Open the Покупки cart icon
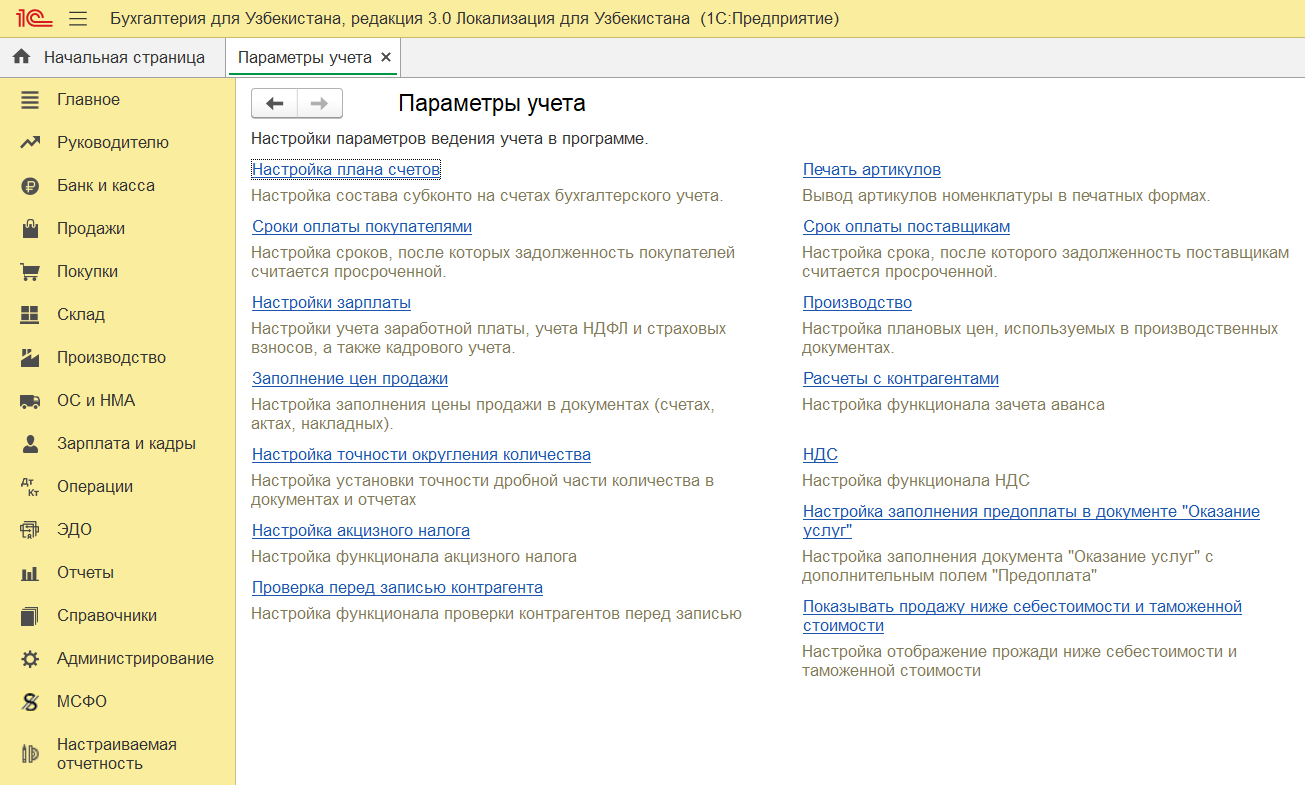 pos(30,272)
